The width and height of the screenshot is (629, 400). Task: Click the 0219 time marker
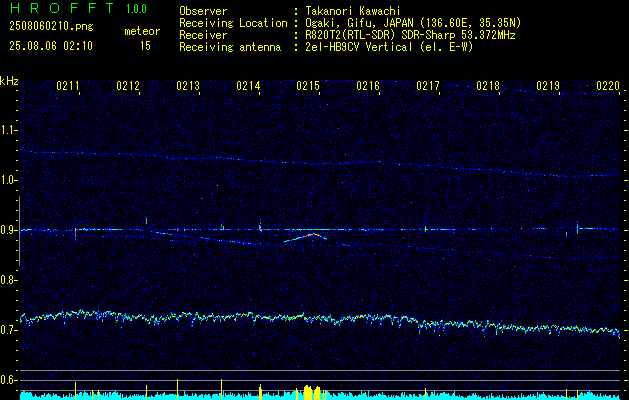click(x=548, y=86)
